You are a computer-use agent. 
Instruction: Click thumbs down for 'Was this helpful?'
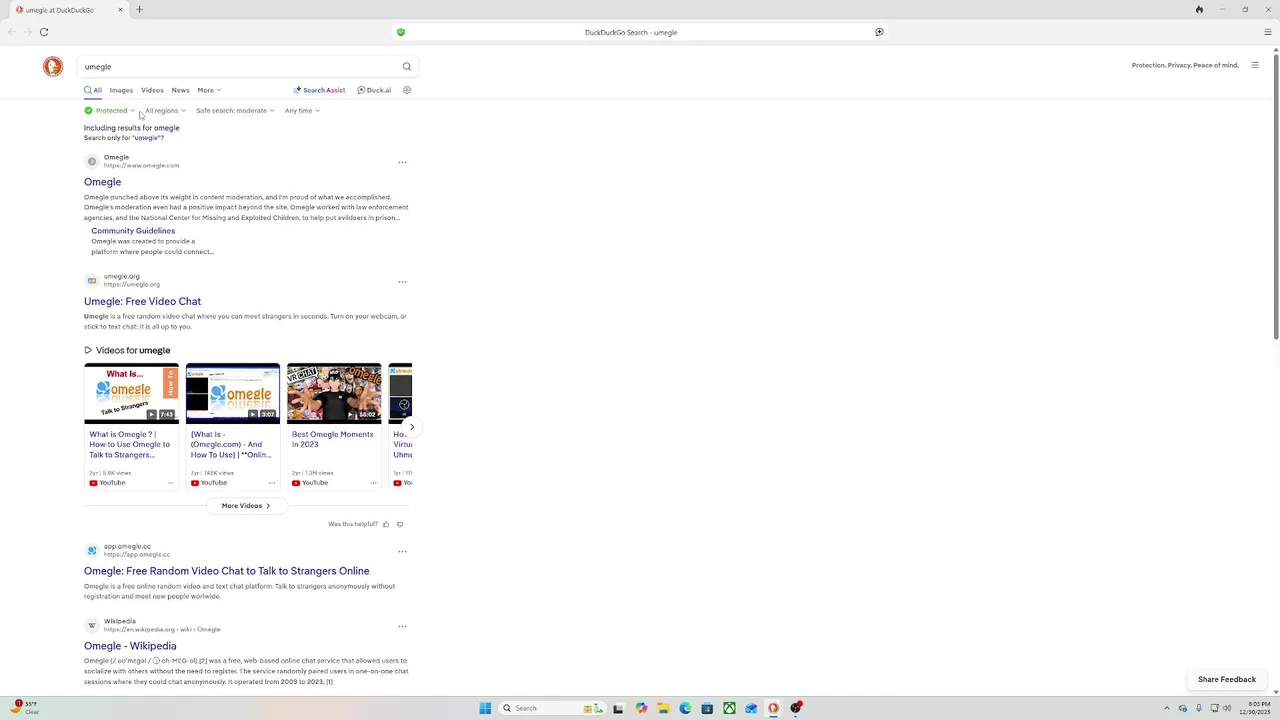400,524
